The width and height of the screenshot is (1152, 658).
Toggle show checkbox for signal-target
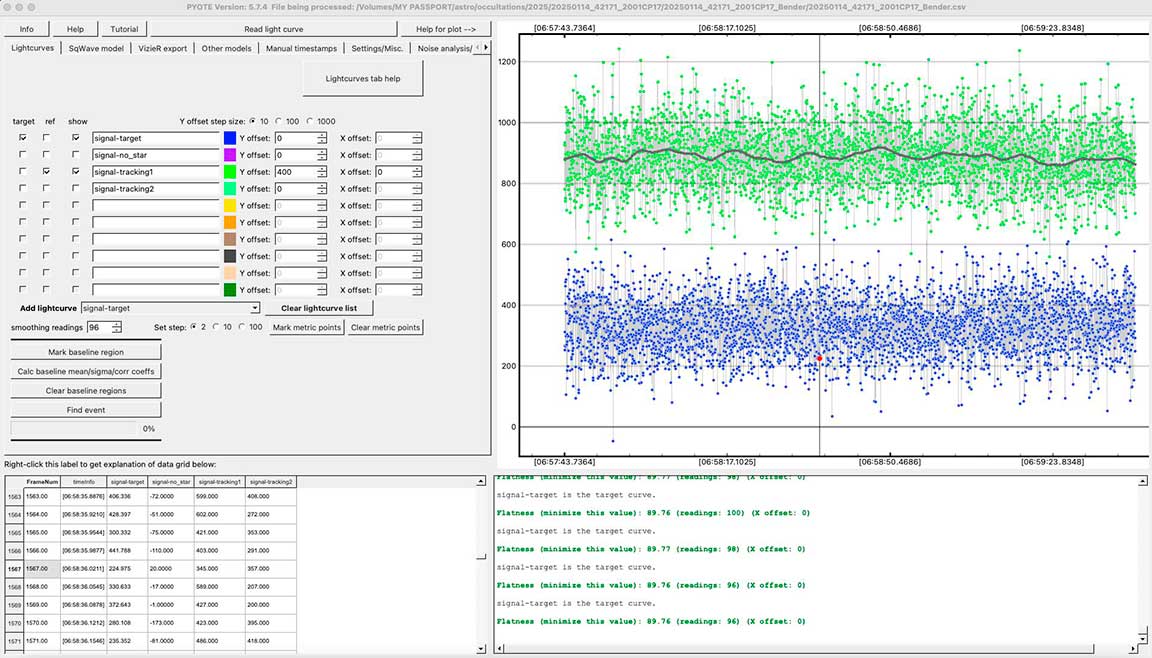click(x=76, y=138)
